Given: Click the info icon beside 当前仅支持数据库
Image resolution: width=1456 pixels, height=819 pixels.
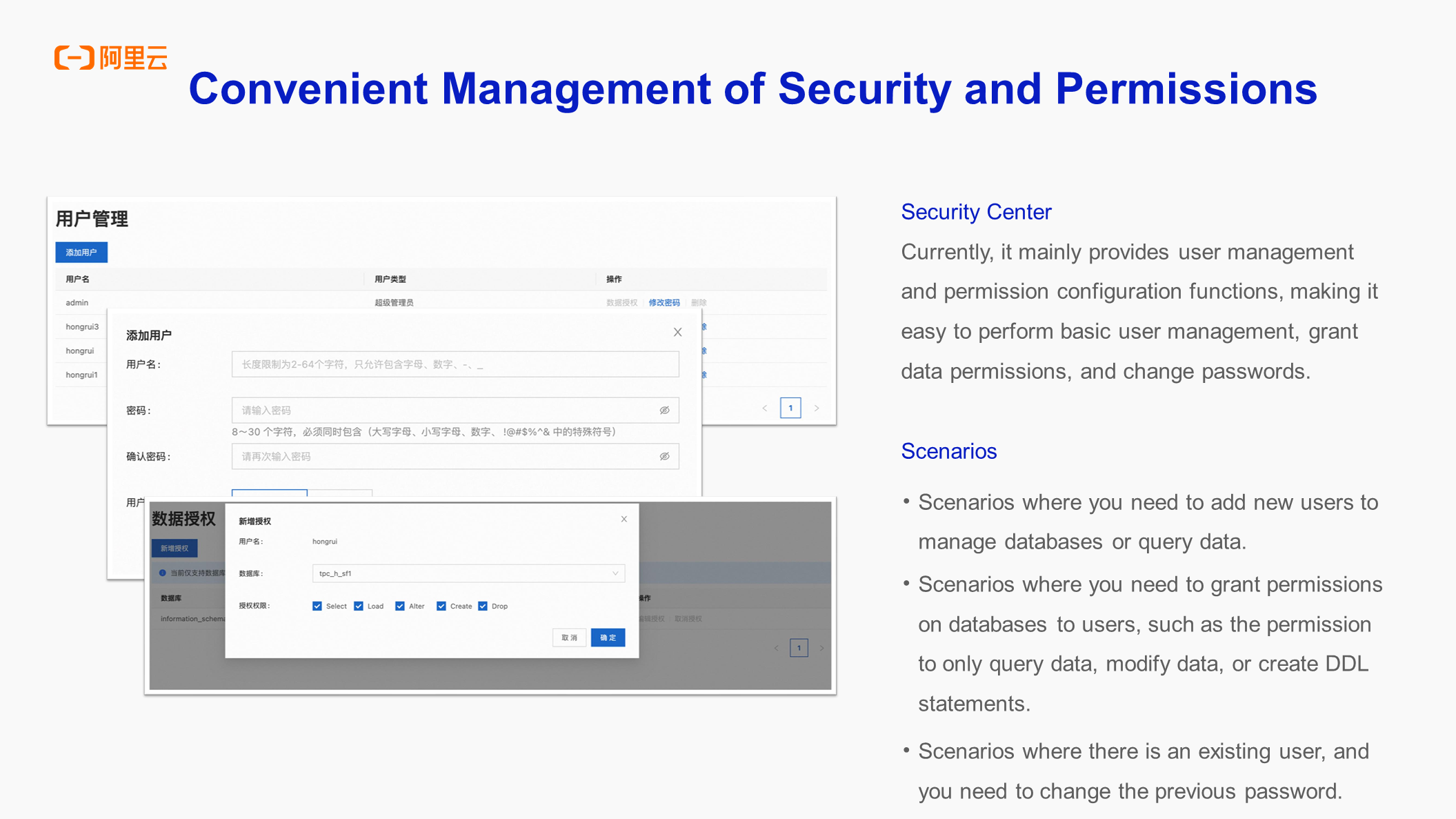Looking at the screenshot, I should pyautogui.click(x=163, y=573).
